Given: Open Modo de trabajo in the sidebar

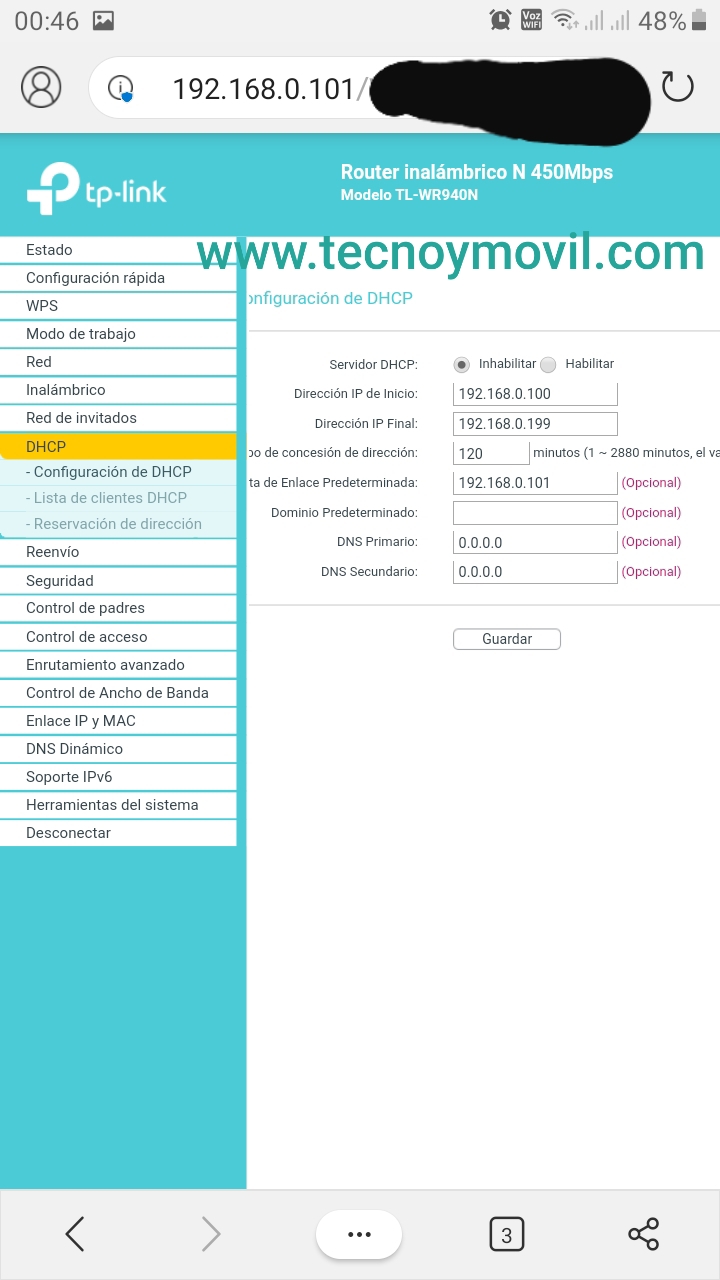Looking at the screenshot, I should coord(118,334).
